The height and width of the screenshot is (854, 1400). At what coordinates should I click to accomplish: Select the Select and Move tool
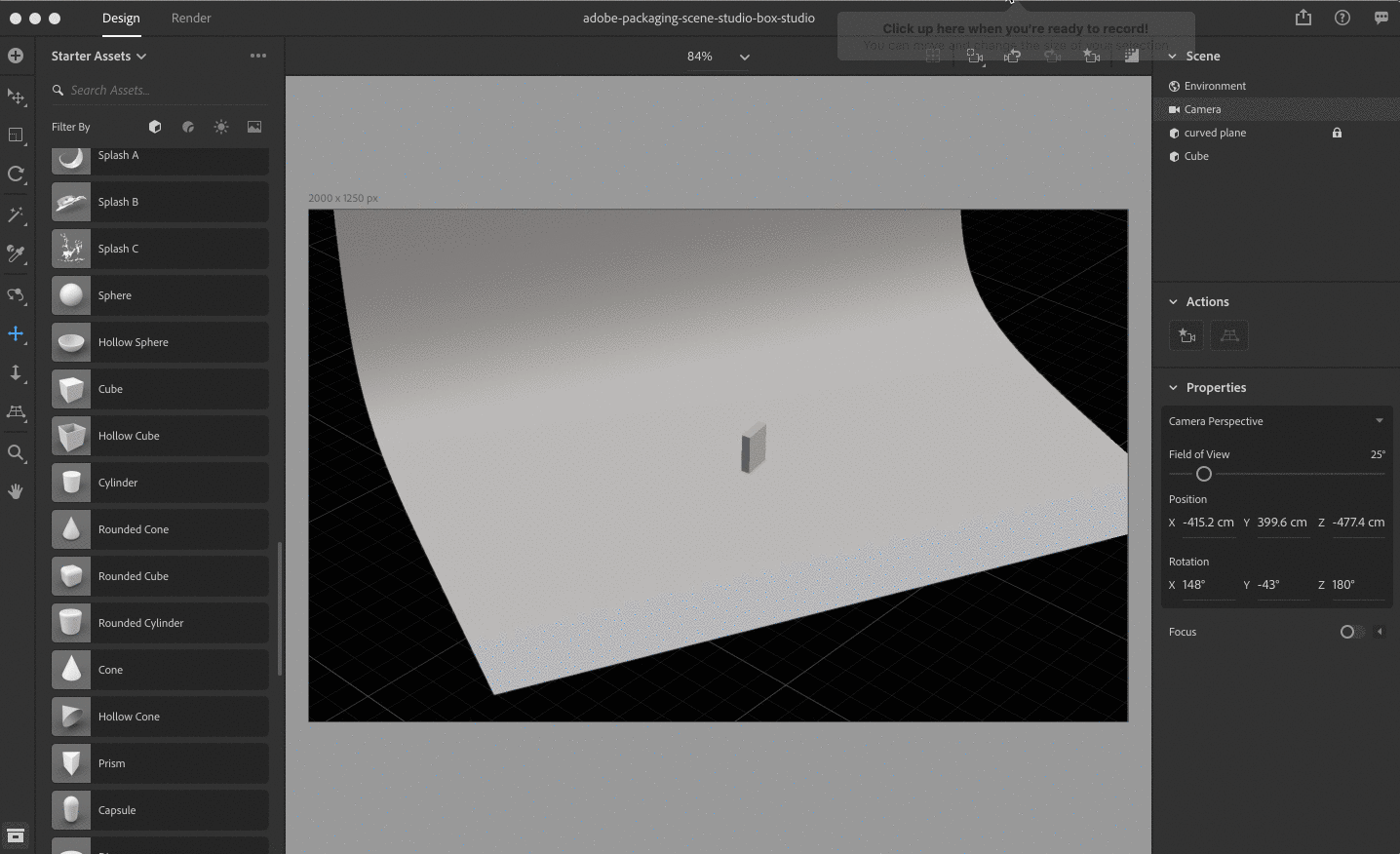(x=16, y=97)
